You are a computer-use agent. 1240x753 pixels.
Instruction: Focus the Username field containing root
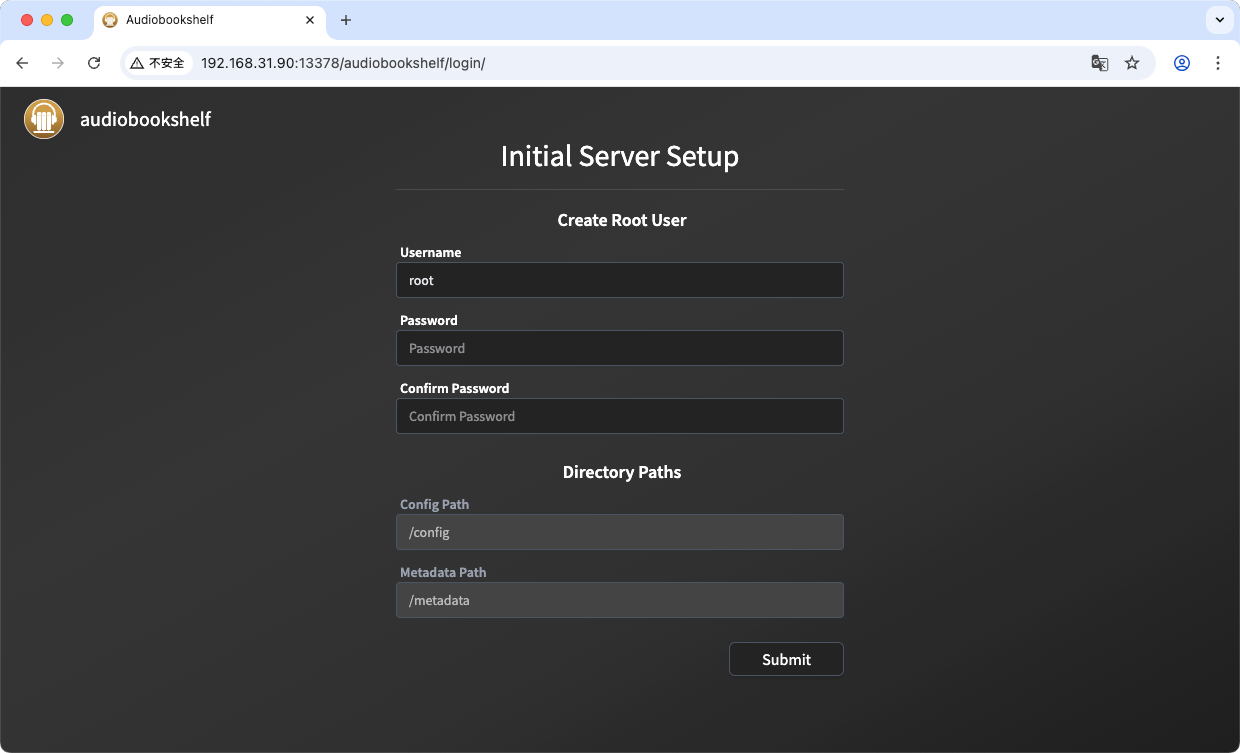click(x=619, y=280)
